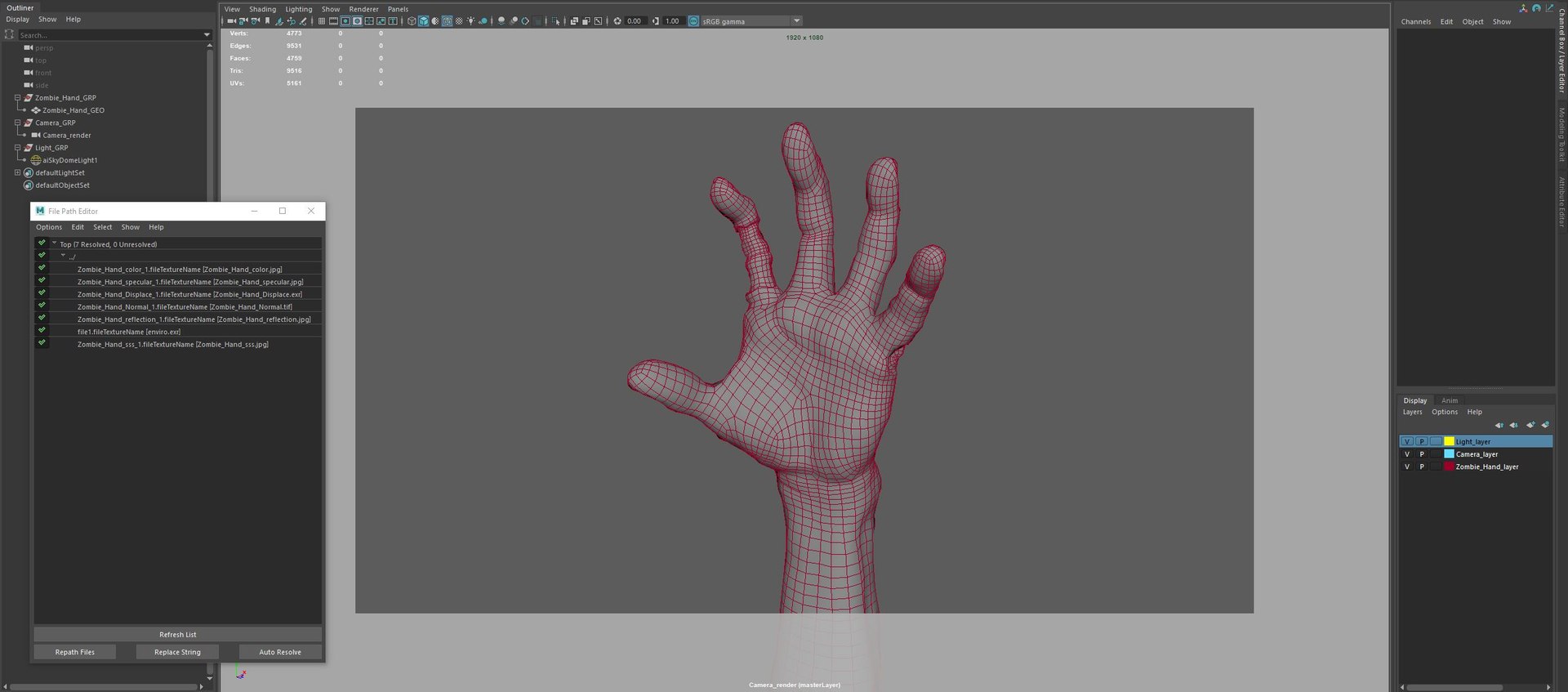
Task: Select Zombie_Hand_GEO in the Outliner
Action: [73, 110]
